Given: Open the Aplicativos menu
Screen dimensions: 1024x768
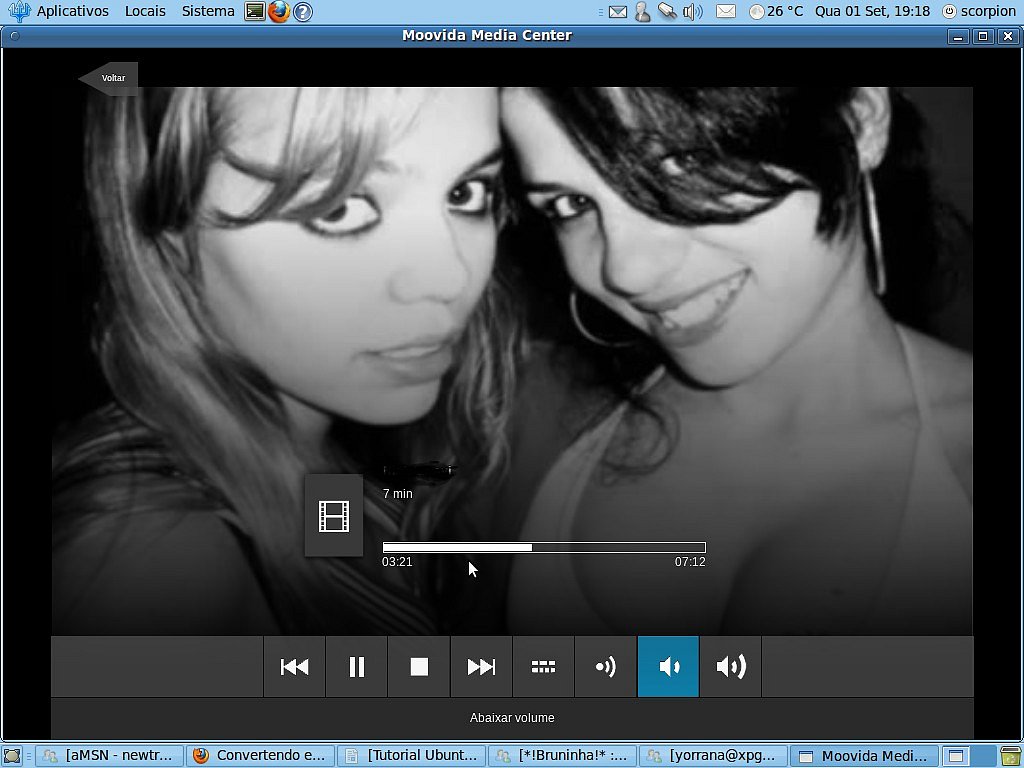Looking at the screenshot, I should coord(72,11).
